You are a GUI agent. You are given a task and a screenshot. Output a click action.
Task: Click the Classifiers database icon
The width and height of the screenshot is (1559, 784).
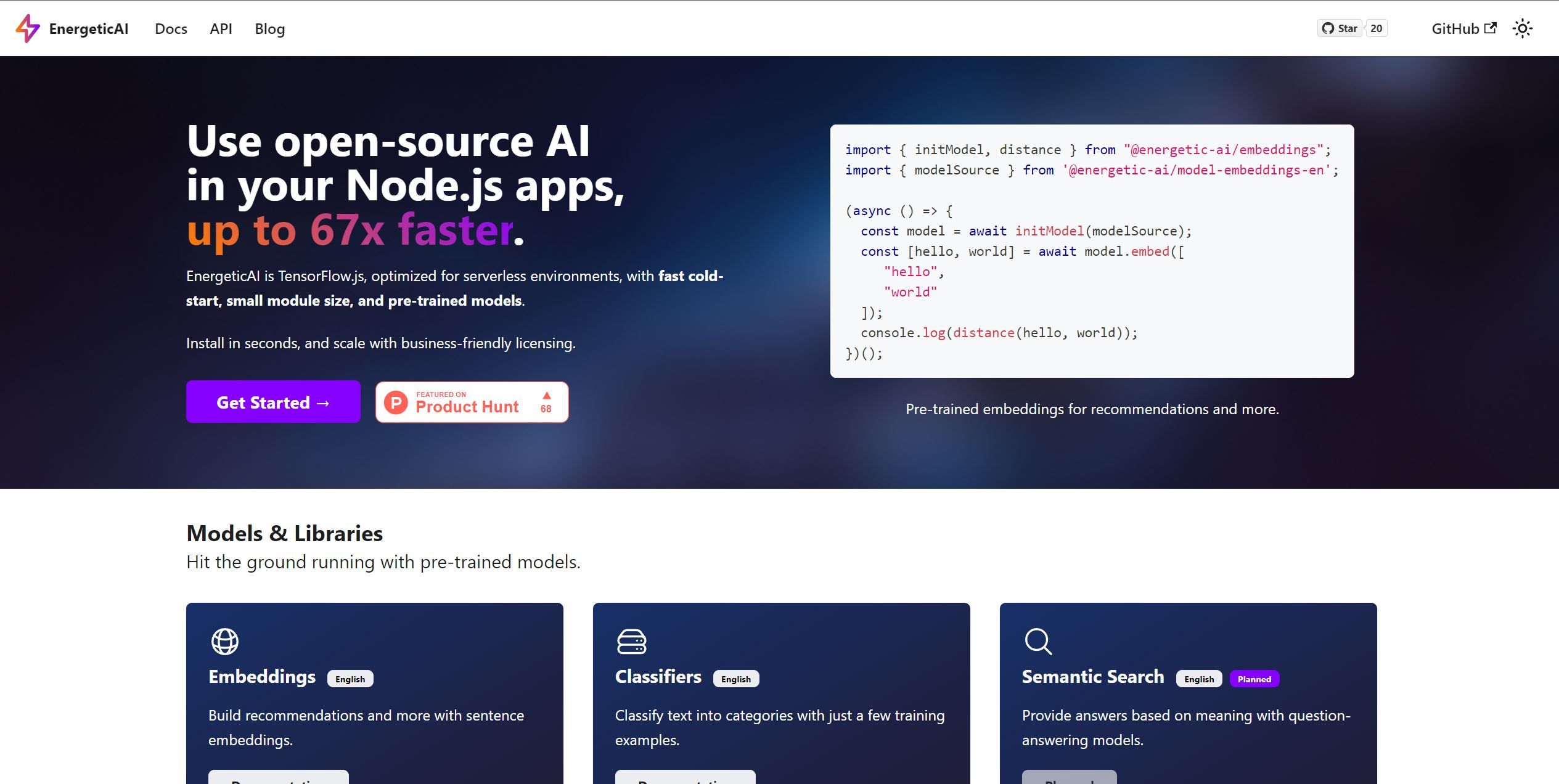pos(632,641)
